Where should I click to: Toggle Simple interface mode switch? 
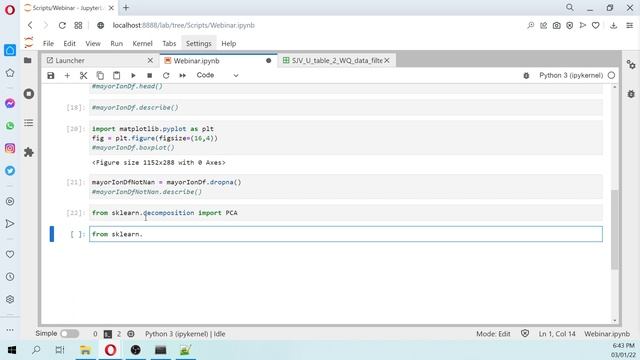coord(69,333)
